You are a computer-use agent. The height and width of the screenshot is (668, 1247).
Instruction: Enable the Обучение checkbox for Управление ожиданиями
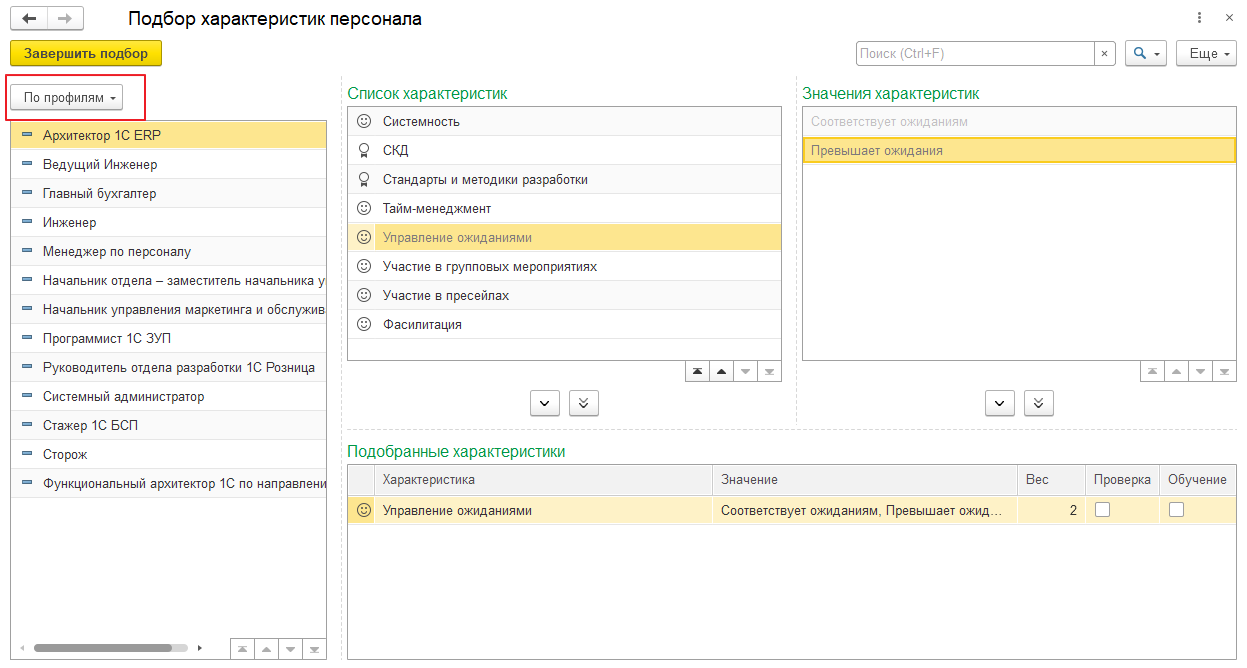(1176, 510)
